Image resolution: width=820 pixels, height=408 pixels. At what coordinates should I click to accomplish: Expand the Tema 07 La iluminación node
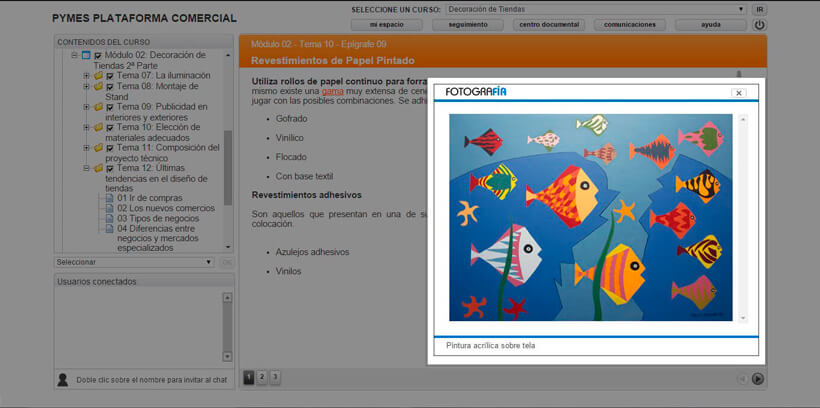[x=86, y=75]
